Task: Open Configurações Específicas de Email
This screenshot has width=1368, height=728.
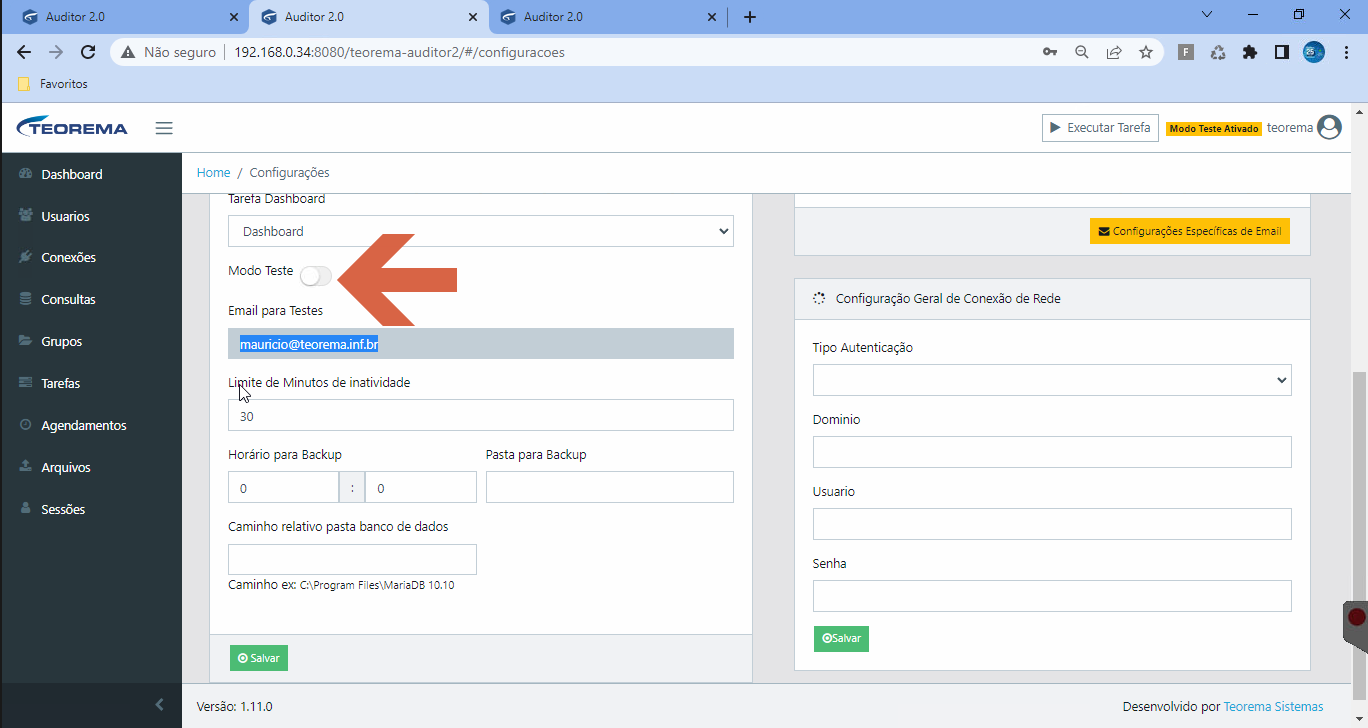Action: click(x=1190, y=231)
